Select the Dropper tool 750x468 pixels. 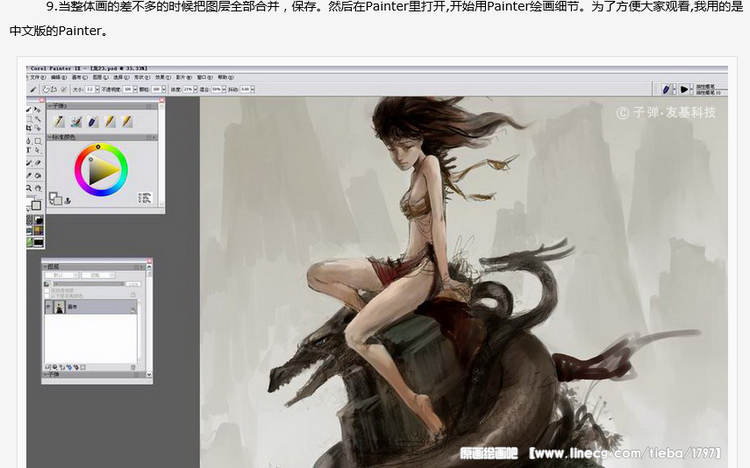tap(28, 176)
